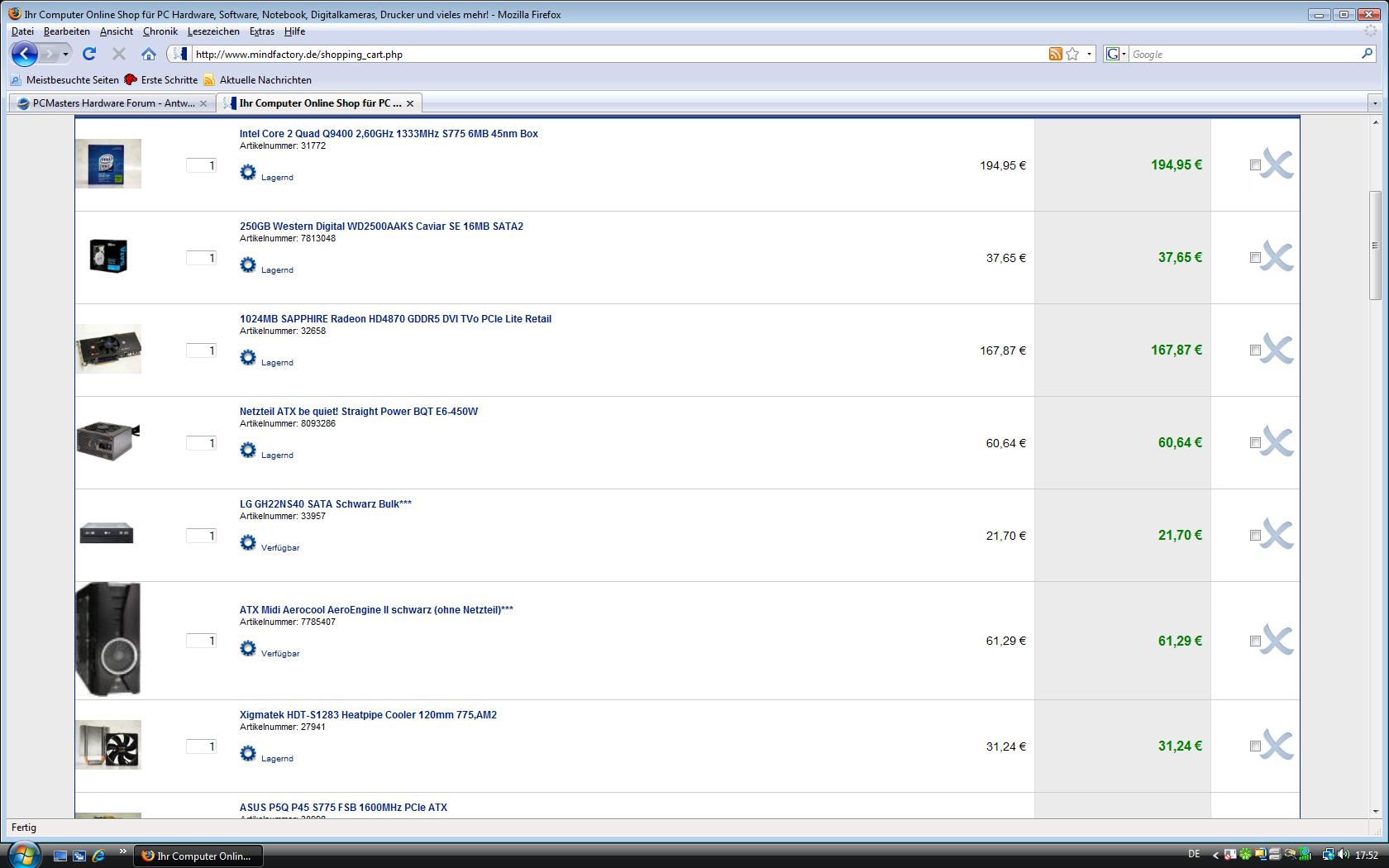Tick remove checkbox for LG GH22NS40
The width and height of the screenshot is (1389, 868).
[x=1255, y=536]
